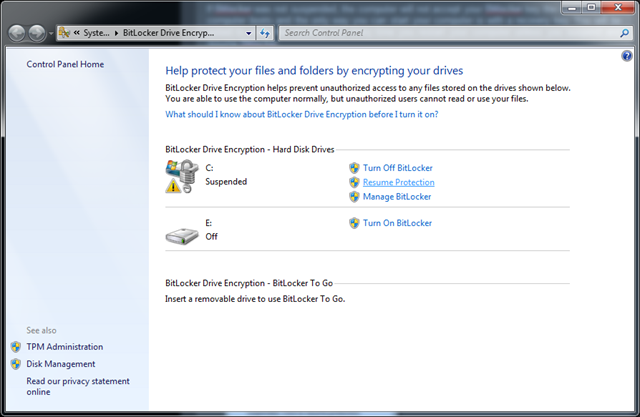Click shield icon beside Turn On BitLocker
Screen dimensions: 640x417
tap(354, 223)
